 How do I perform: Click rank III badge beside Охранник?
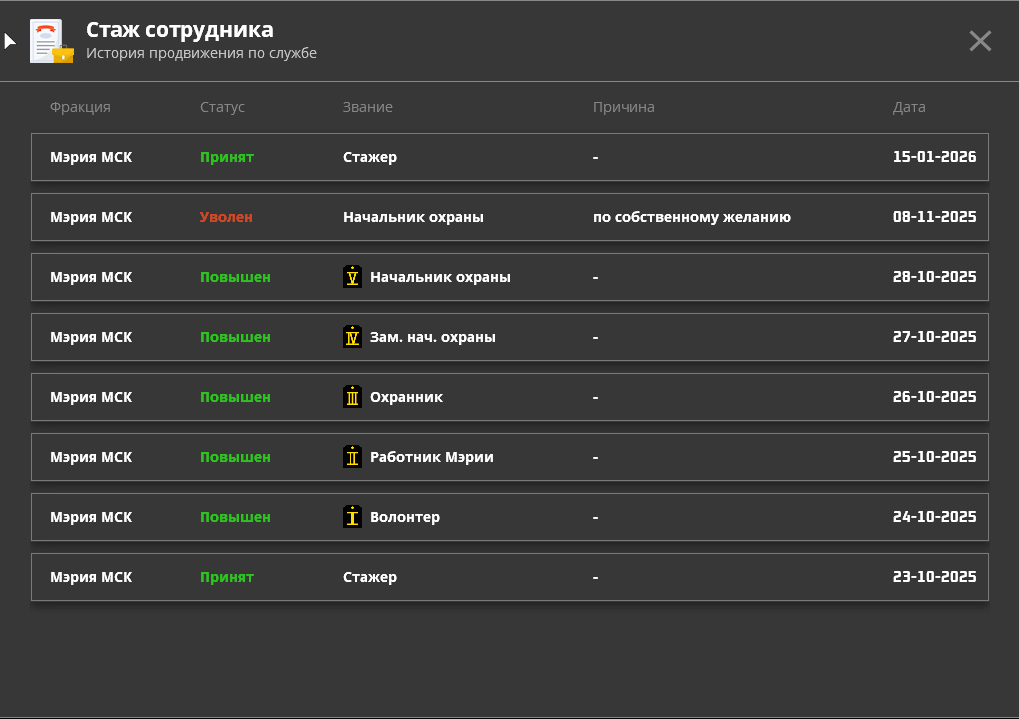352,397
